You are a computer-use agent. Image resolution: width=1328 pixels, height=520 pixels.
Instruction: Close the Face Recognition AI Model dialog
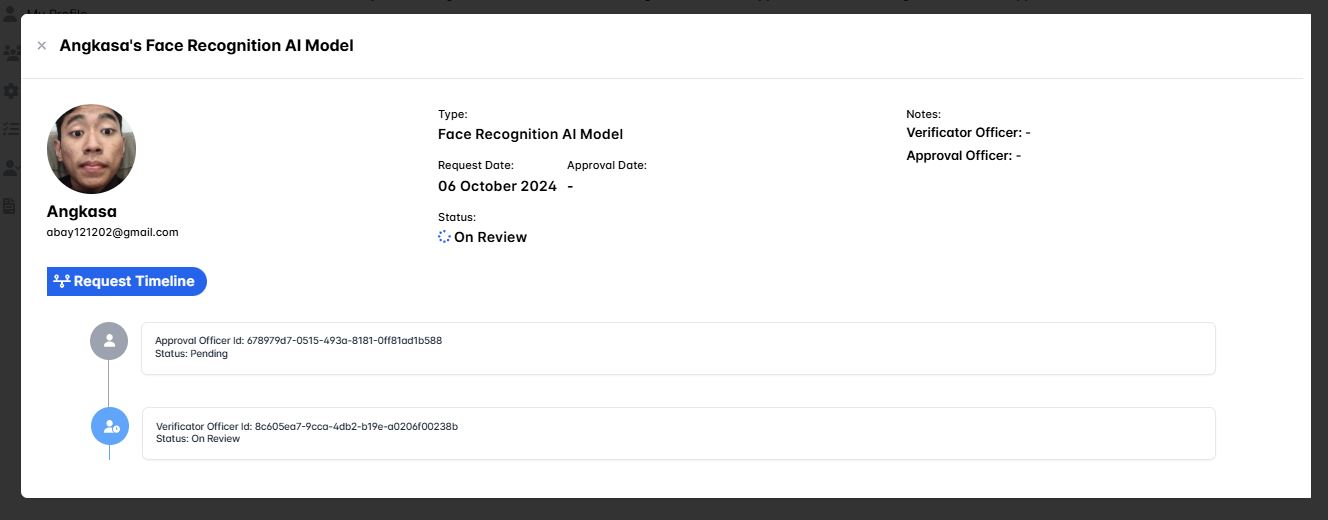coord(41,46)
